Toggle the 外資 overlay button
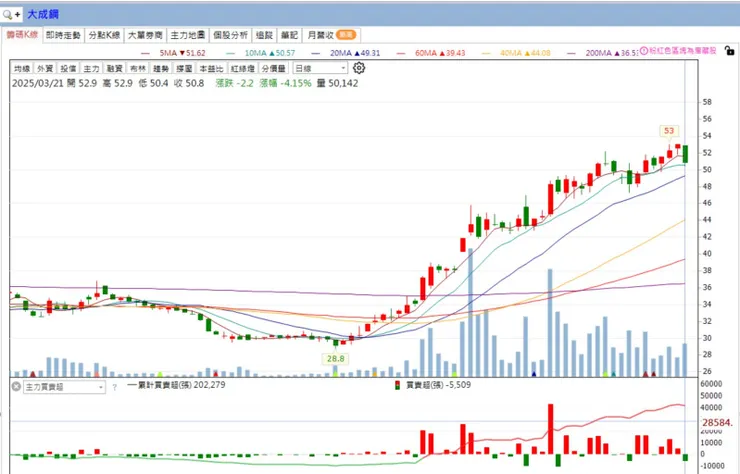Viewport: 740px width, 474px height. click(45, 68)
